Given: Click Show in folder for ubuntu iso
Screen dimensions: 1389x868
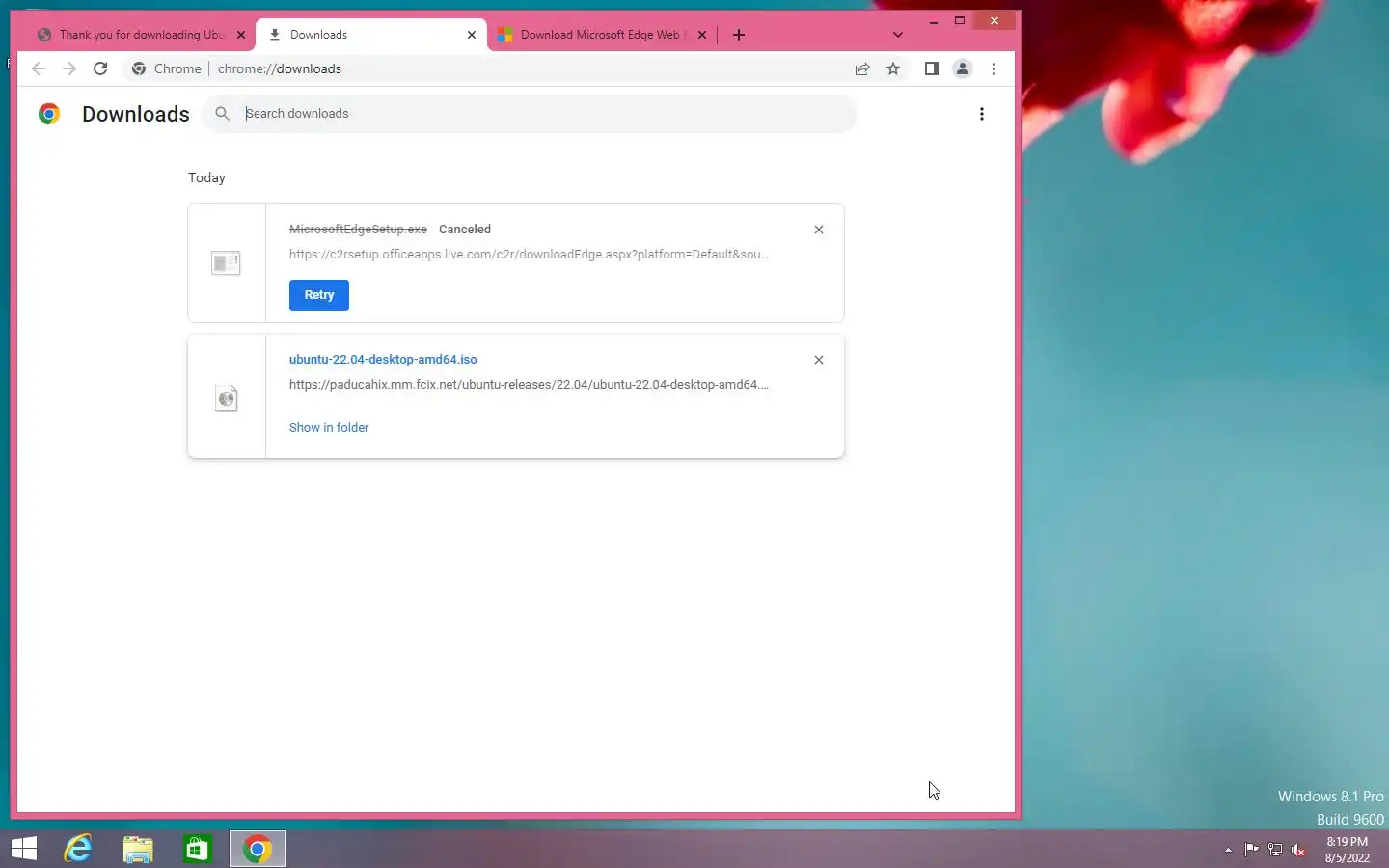Looking at the screenshot, I should coord(329,427).
